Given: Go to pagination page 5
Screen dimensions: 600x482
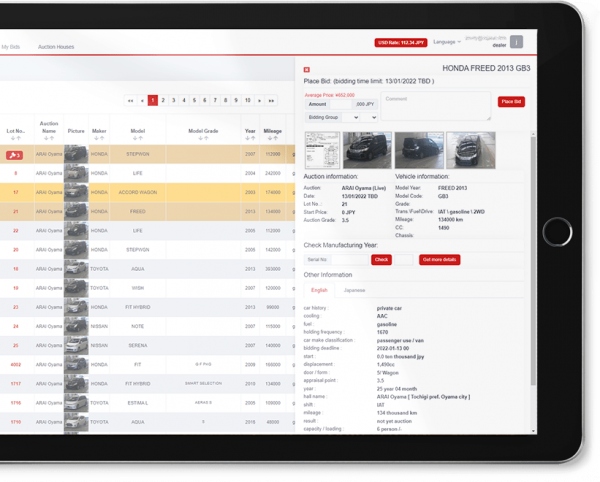Looking at the screenshot, I should click(x=194, y=101).
